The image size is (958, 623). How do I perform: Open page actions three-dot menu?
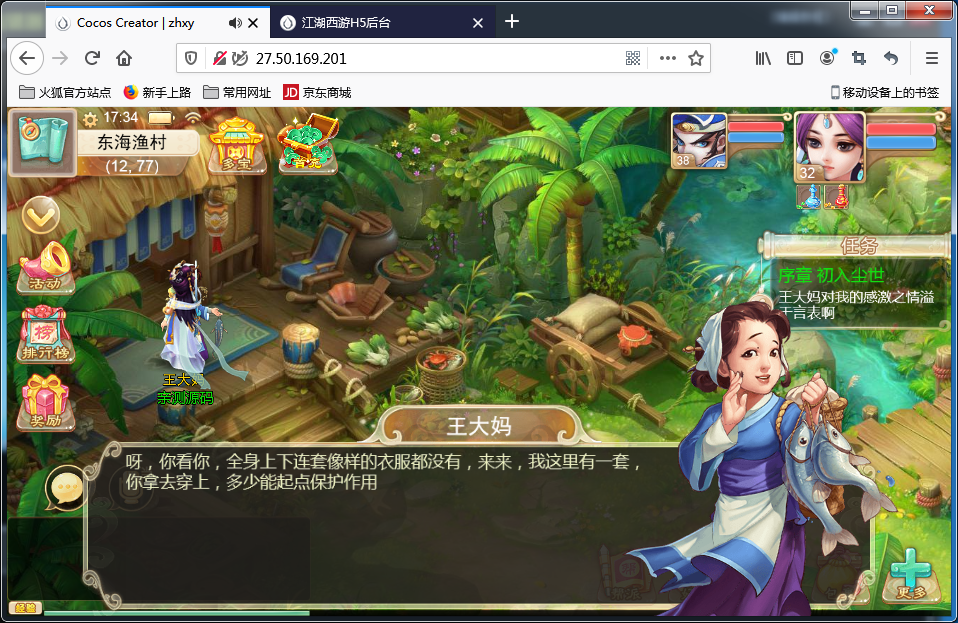[x=668, y=58]
